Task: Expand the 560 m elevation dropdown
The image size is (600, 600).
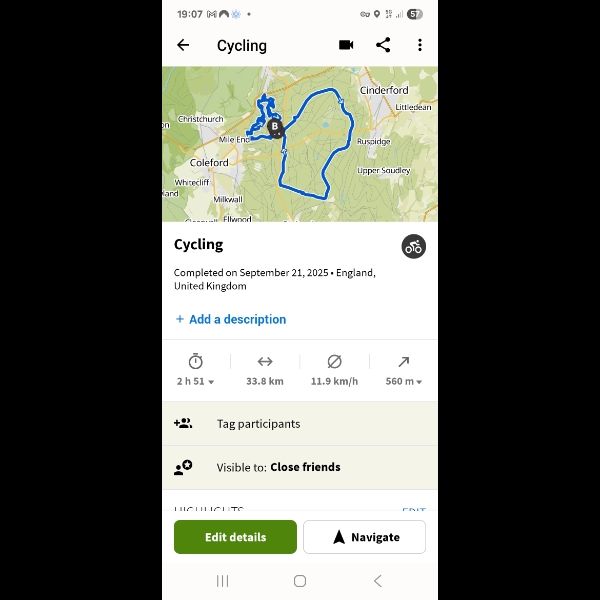Action: pyautogui.click(x=404, y=381)
